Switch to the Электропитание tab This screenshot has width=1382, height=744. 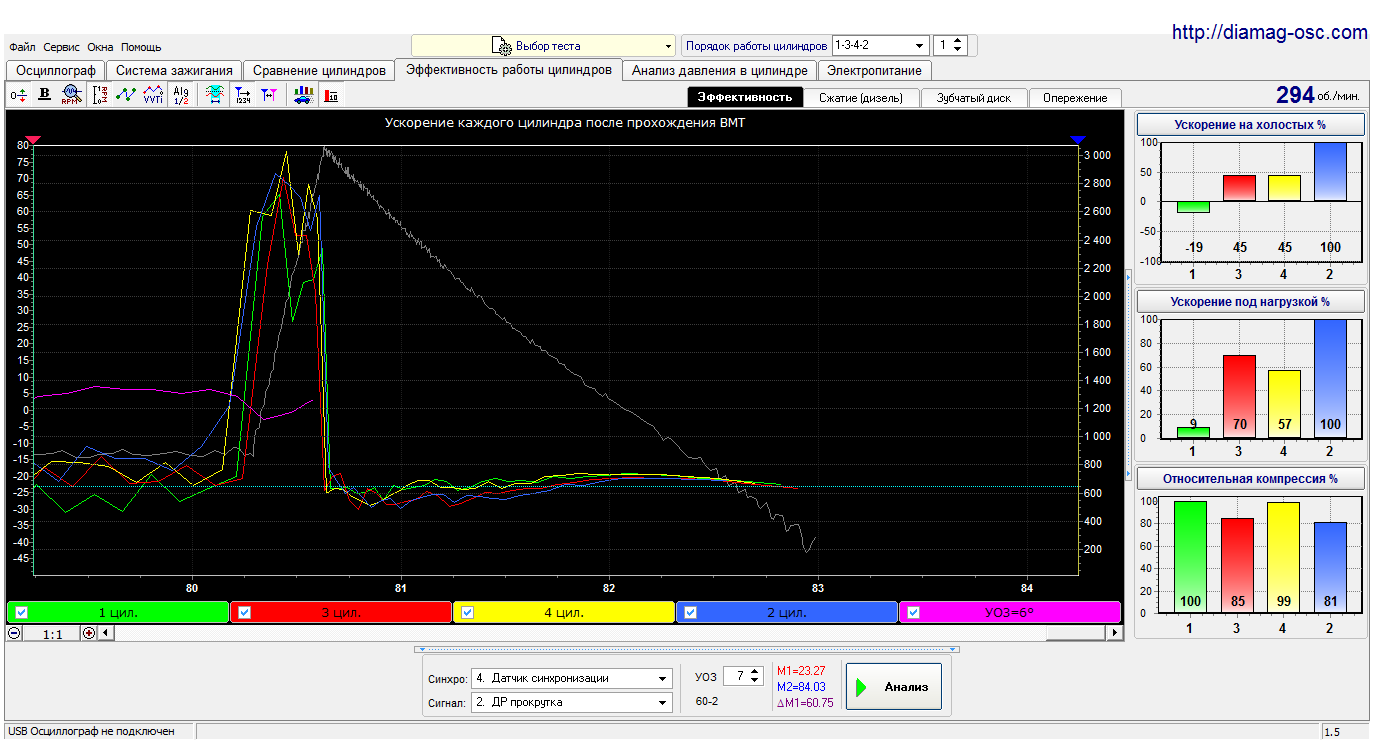[x=875, y=71]
